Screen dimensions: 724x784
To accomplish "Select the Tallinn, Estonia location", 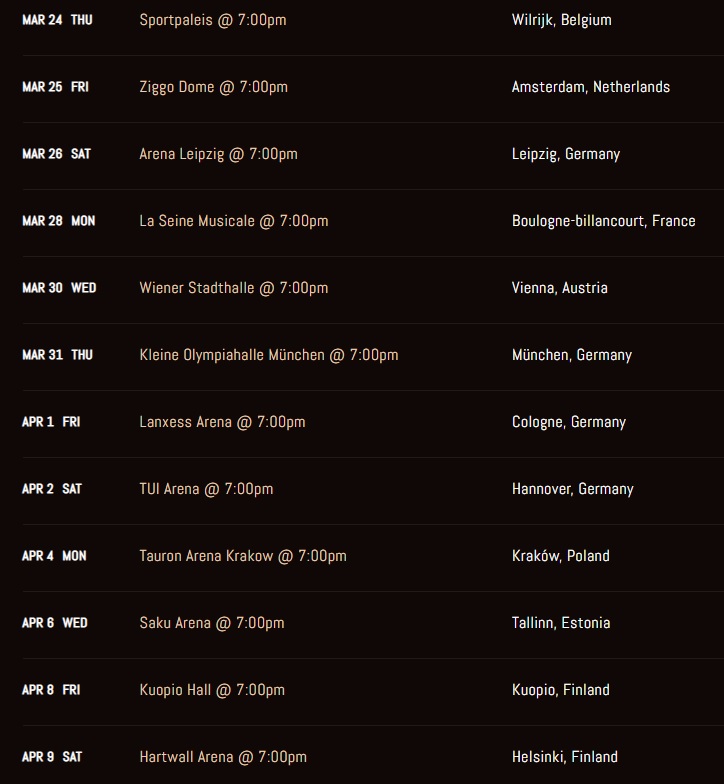I will 560,623.
